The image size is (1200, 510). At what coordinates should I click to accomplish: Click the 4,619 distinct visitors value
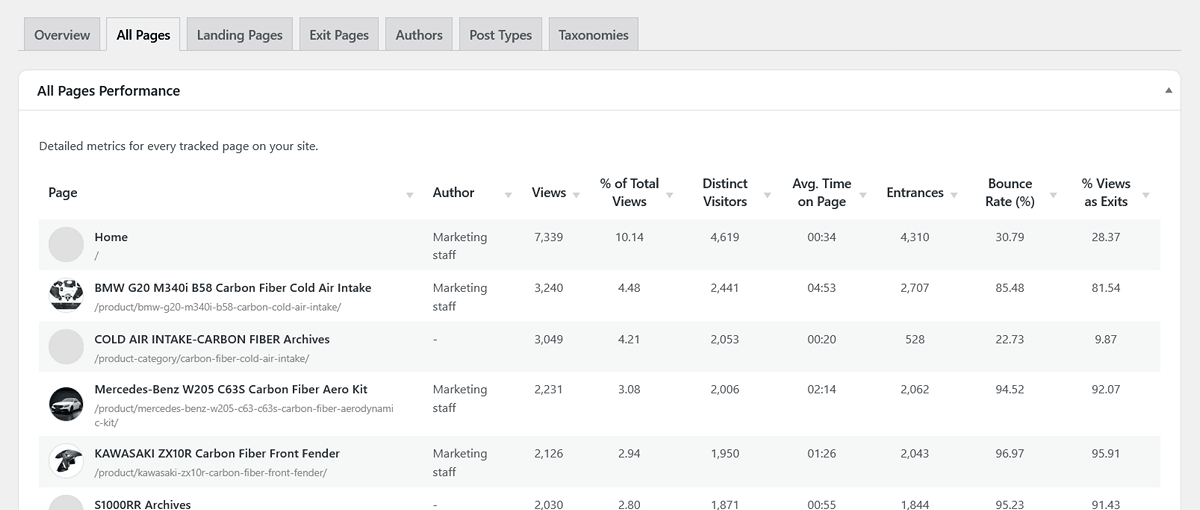pos(725,237)
